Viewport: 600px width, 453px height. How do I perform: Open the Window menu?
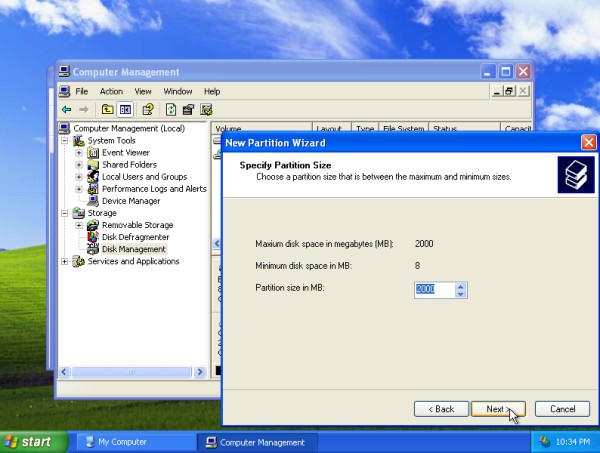point(178,91)
